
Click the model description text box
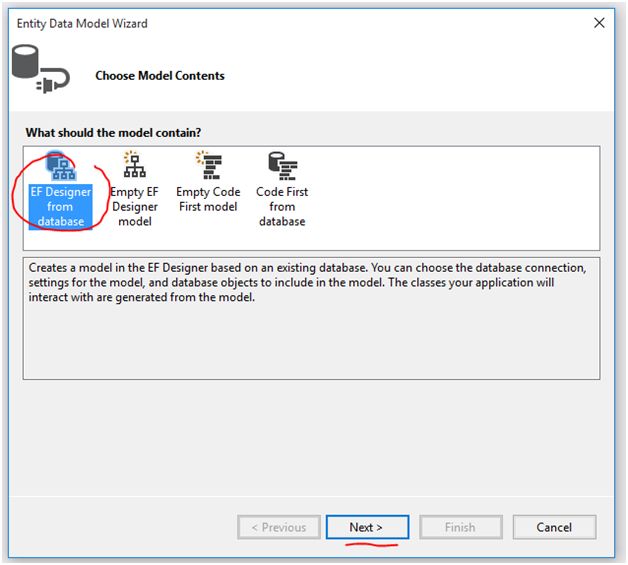tap(311, 318)
